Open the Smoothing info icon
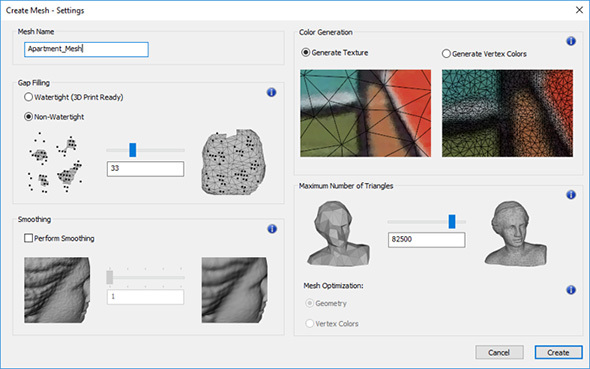The height and width of the screenshot is (369, 590). click(x=272, y=229)
